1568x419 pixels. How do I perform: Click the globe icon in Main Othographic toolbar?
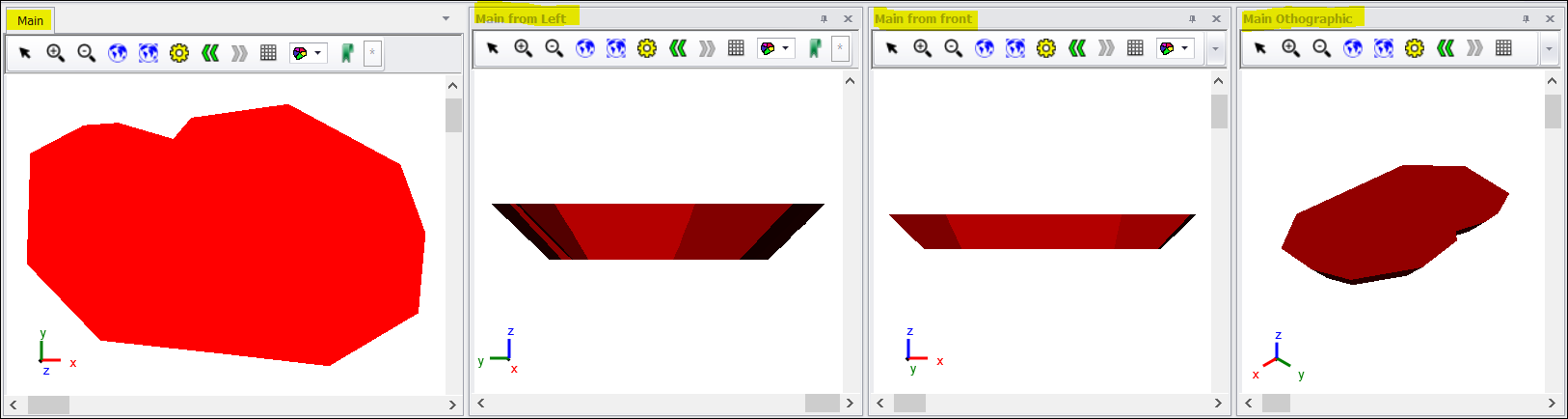click(x=1353, y=48)
